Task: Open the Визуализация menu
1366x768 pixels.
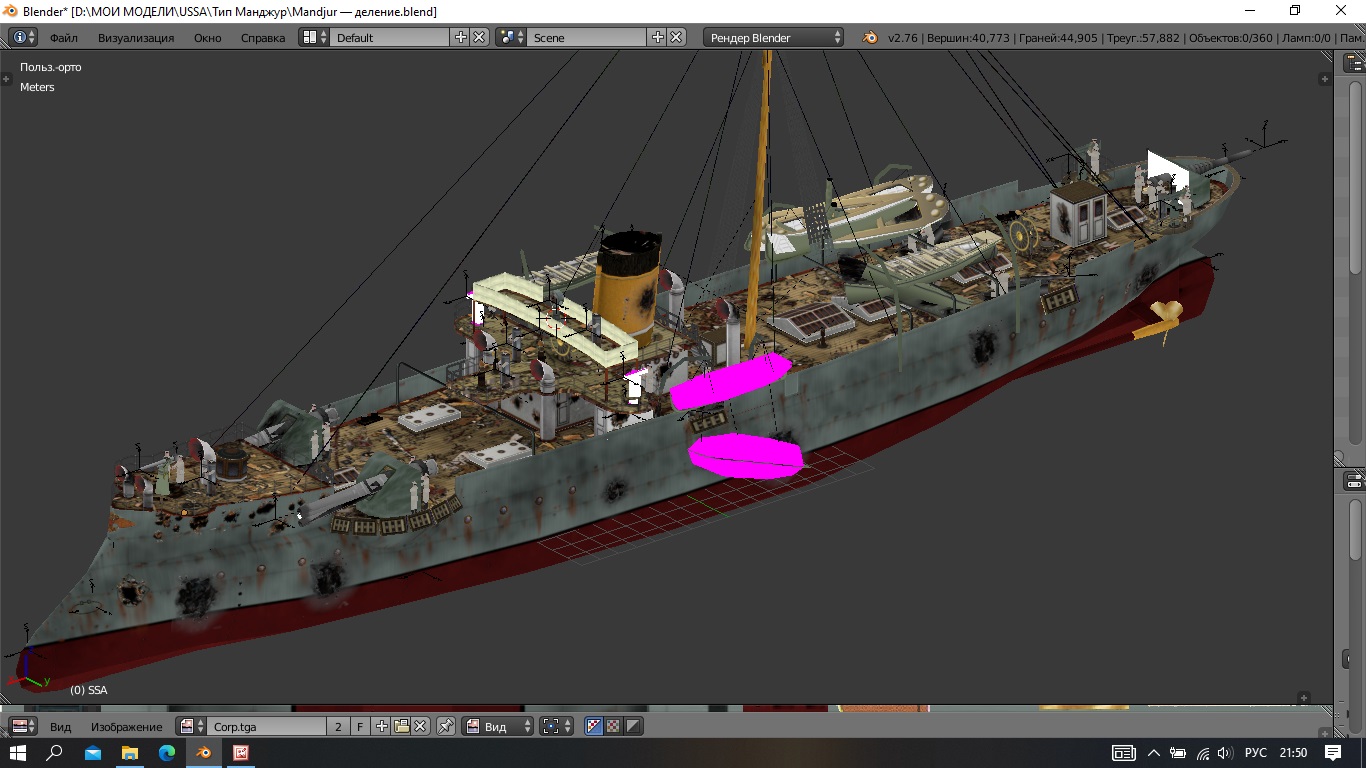Action: tap(135, 37)
